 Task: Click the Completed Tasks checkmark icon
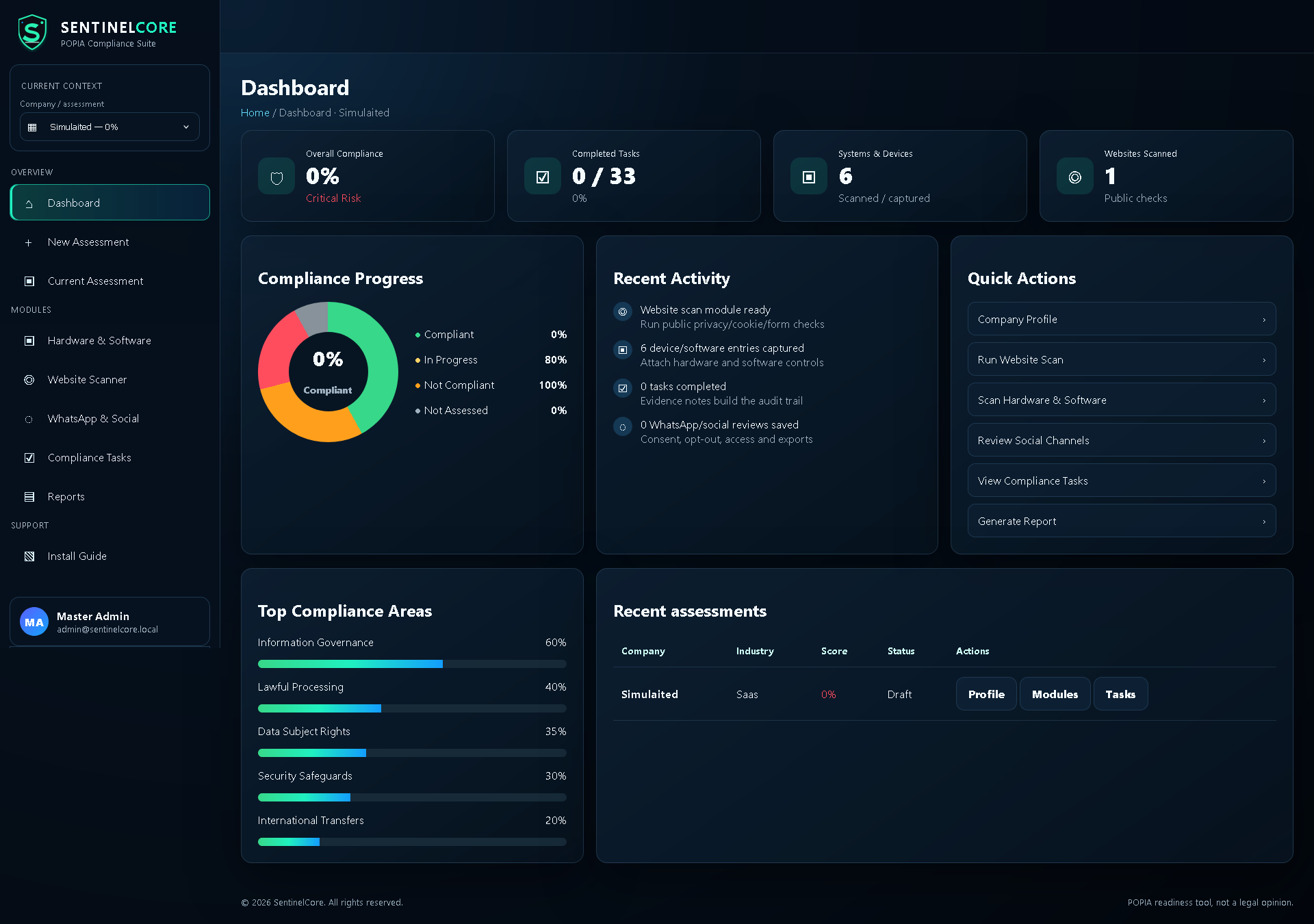(x=543, y=177)
